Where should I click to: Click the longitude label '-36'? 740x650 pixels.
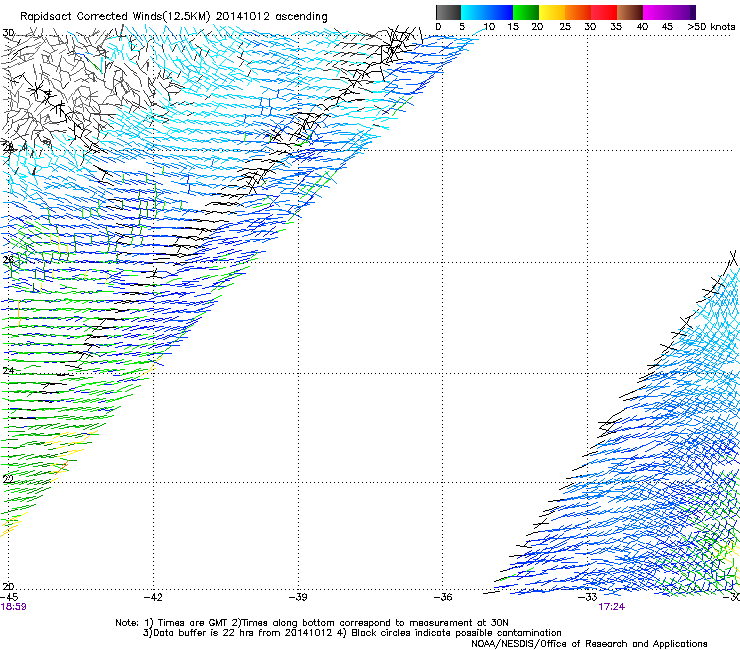click(x=443, y=597)
